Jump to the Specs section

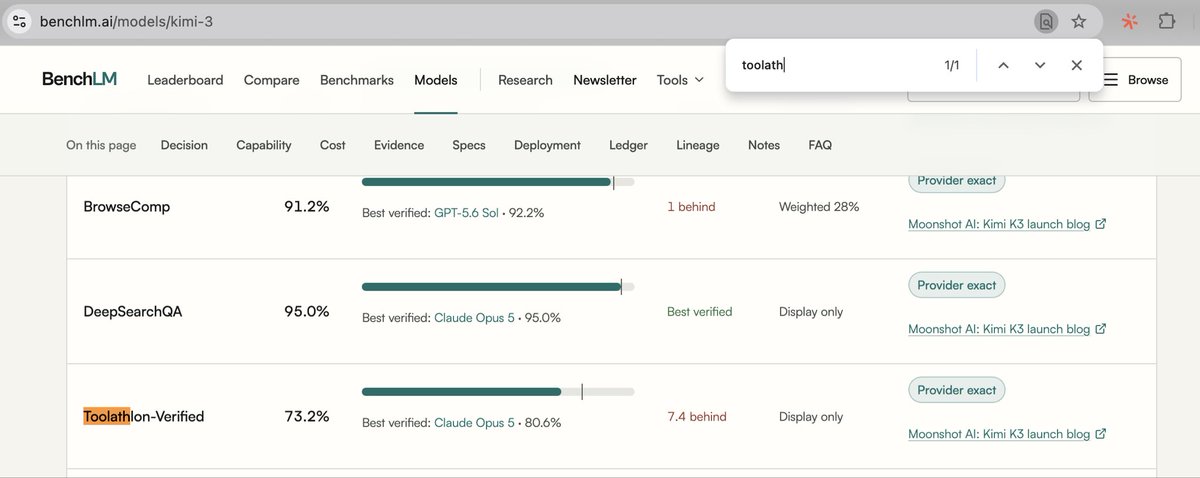pyautogui.click(x=469, y=145)
